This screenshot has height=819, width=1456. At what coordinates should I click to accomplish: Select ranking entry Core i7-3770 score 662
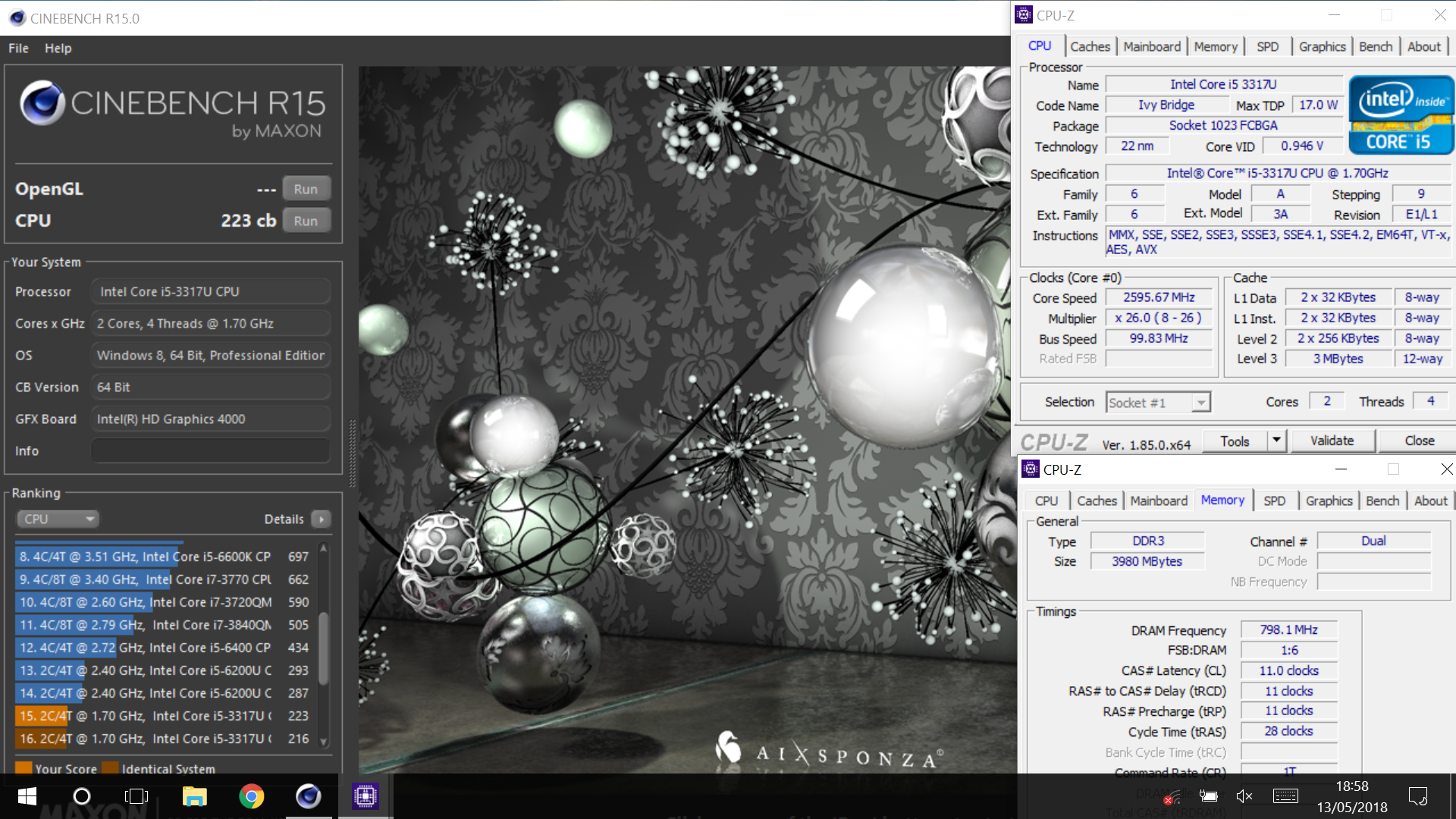click(165, 579)
